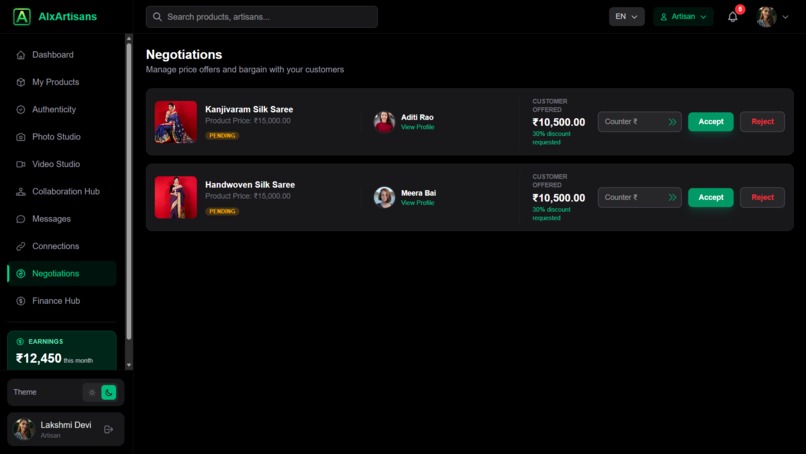Open the notifications bell
This screenshot has height=454, width=806.
(x=733, y=17)
